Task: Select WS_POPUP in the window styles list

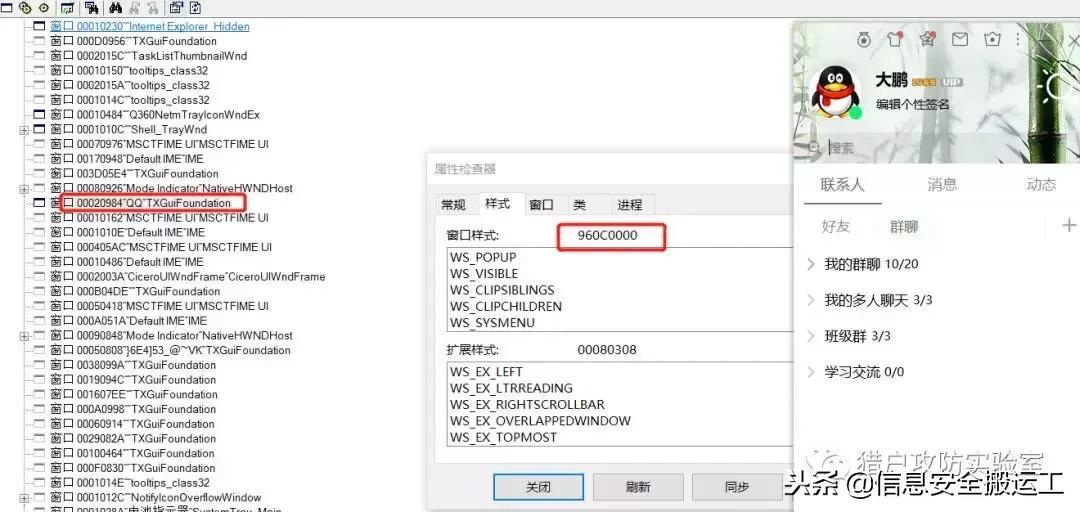Action: coord(483,258)
